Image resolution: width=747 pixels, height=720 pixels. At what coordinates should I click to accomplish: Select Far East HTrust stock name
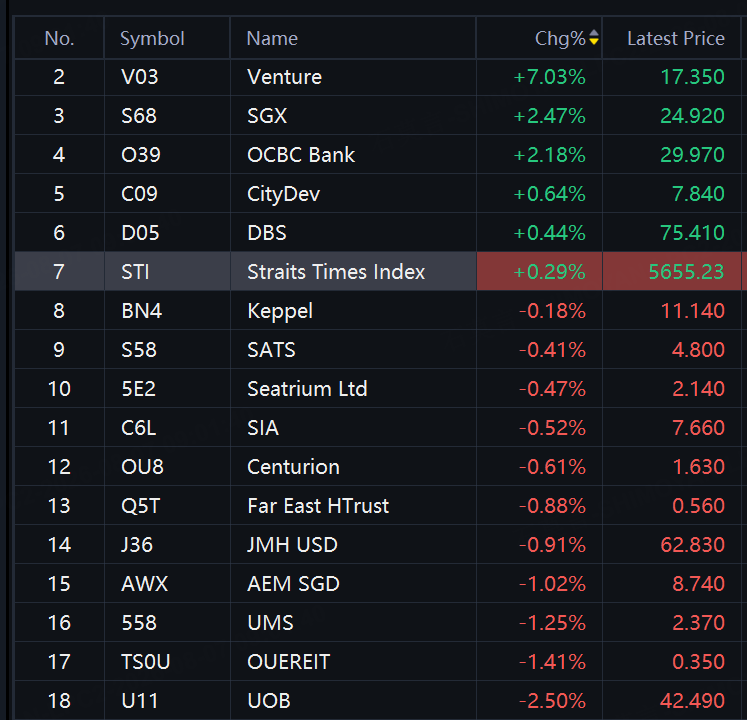point(318,506)
